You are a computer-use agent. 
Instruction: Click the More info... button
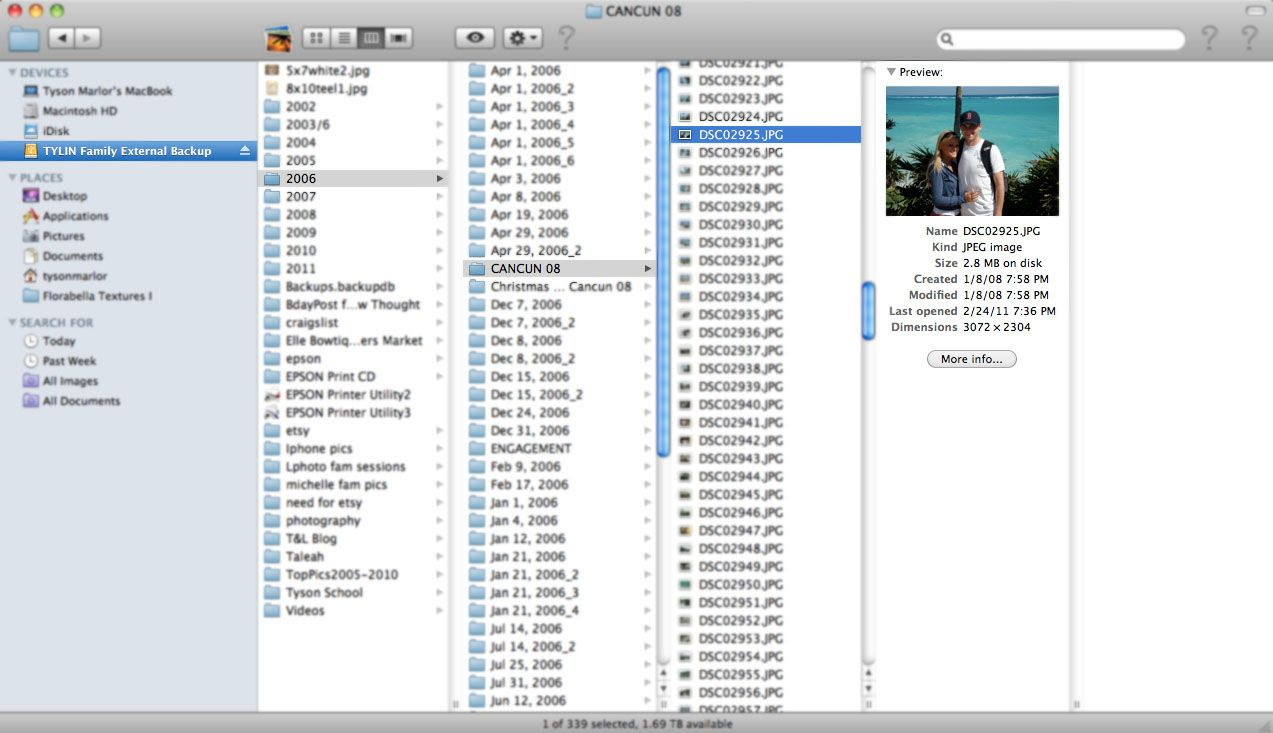(x=972, y=359)
